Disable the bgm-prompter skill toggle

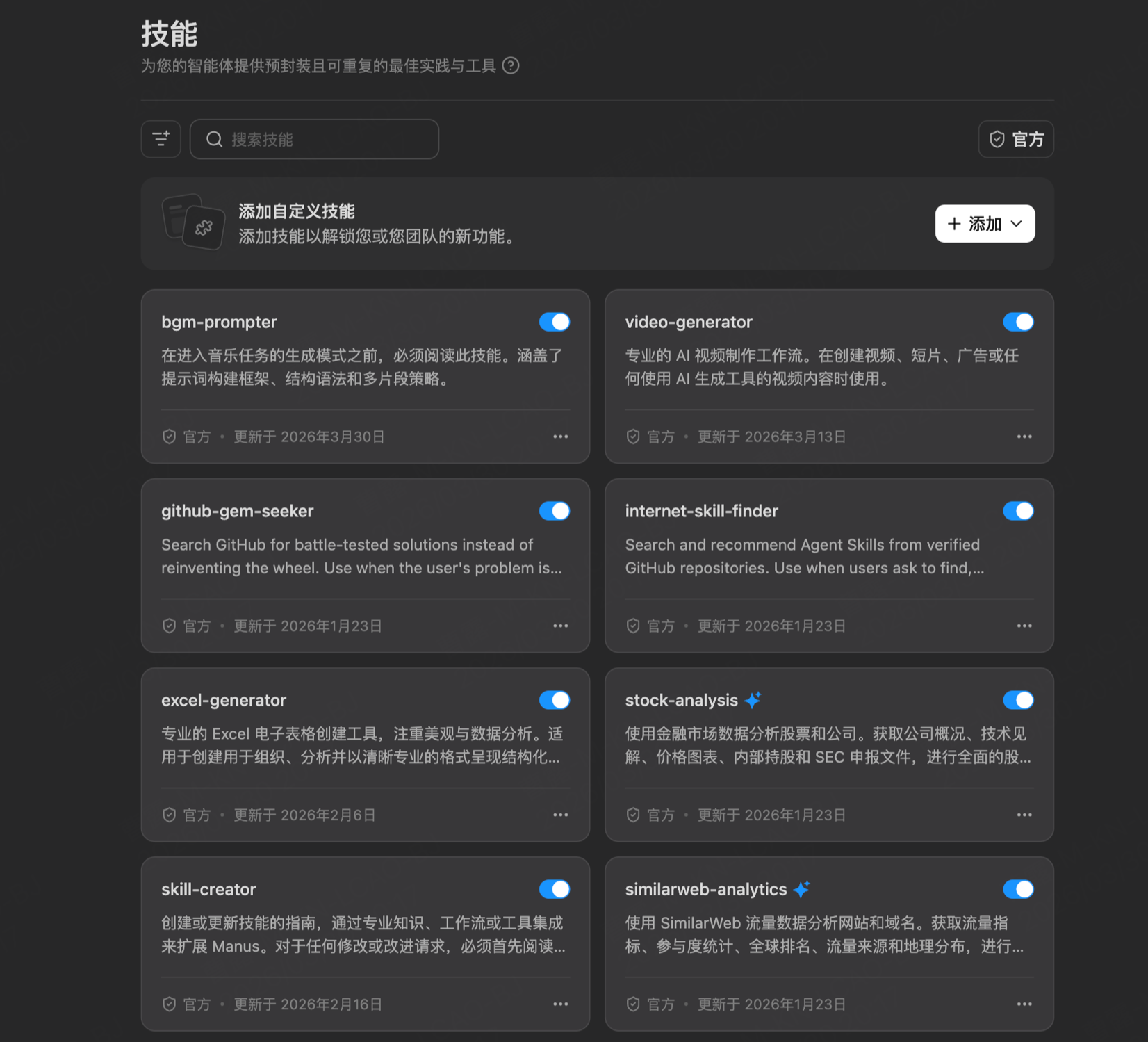(554, 322)
